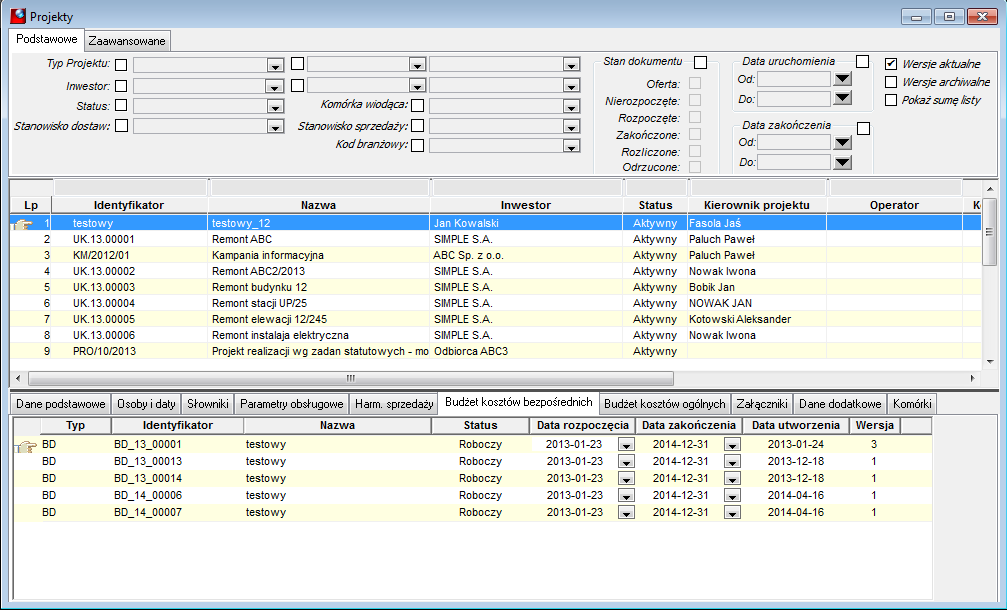Open the Stanowisko dostaw dropdown
This screenshot has width=1007, height=610.
[x=275, y=126]
